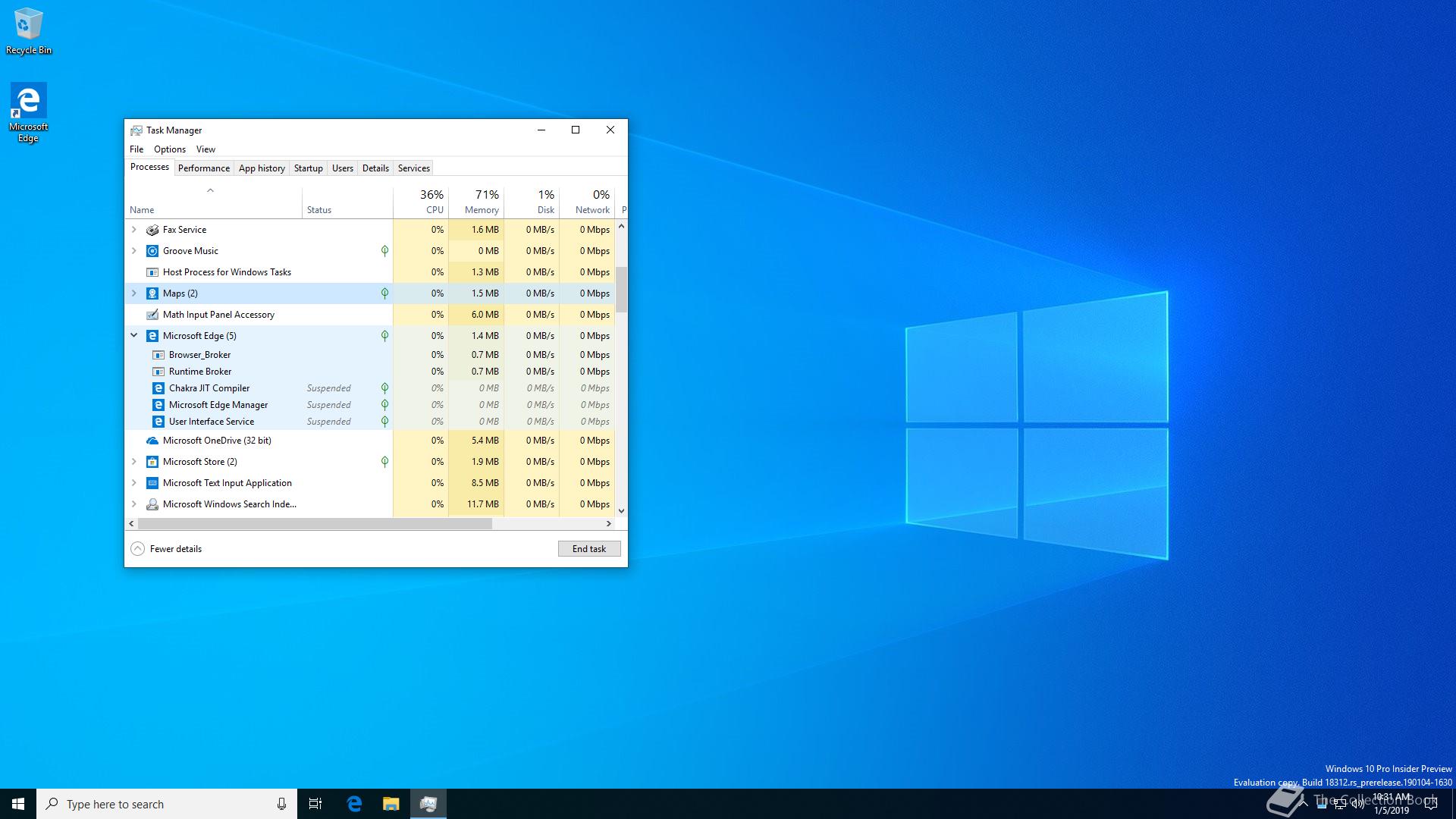Switch to the Performance tab
The width and height of the screenshot is (1456, 819).
[x=204, y=168]
